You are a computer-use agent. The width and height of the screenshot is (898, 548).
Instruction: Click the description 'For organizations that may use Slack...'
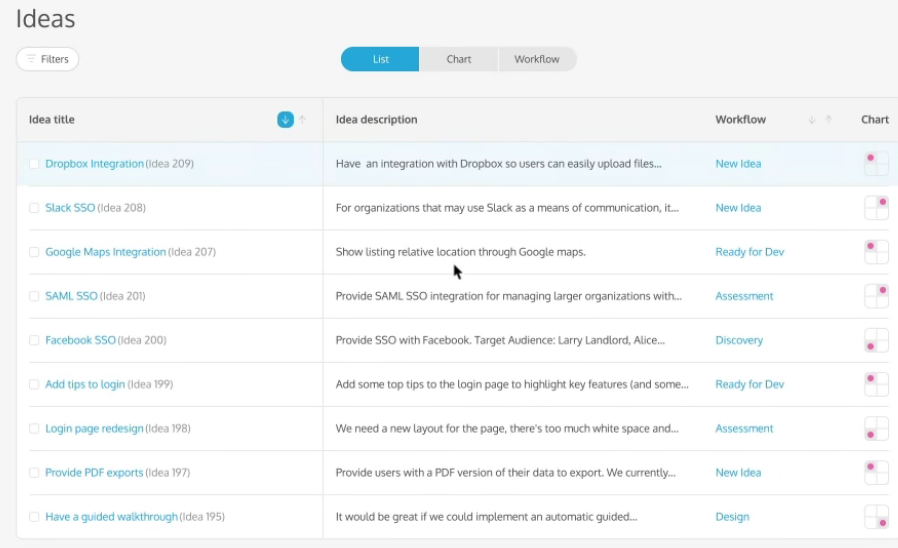click(x=507, y=208)
